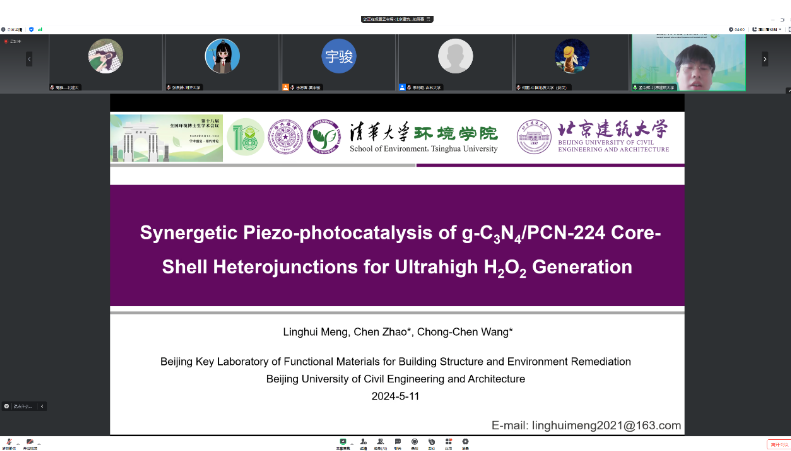Open the share screen control in toolbar

(x=343, y=442)
